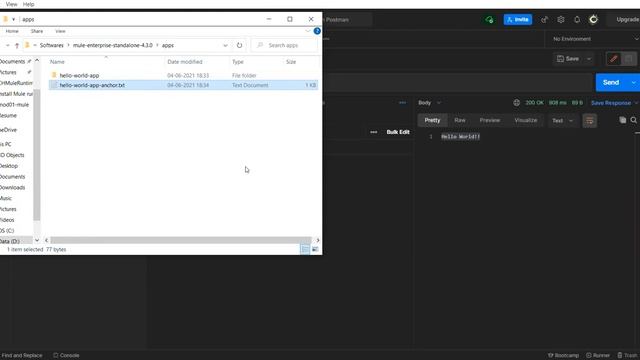Open Postman notifications bell
Viewport: 640px width, 360px height.
click(x=577, y=20)
